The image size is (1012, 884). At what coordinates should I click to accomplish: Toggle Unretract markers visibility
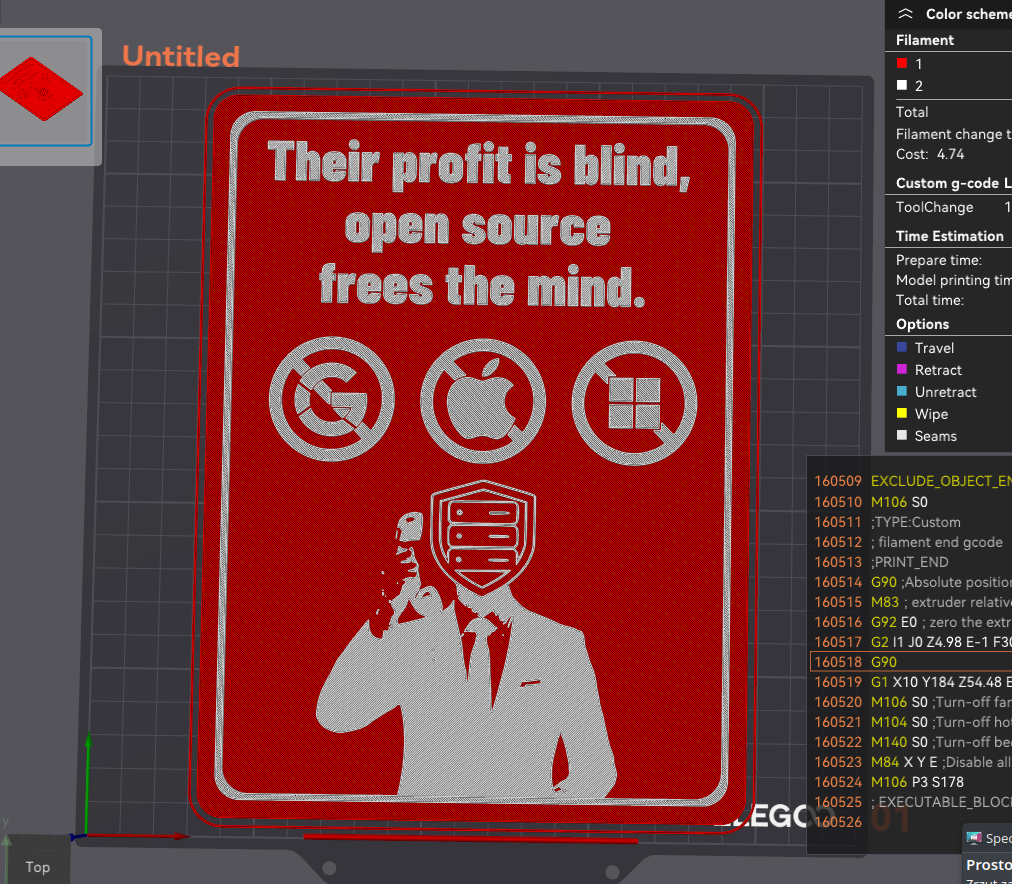pyautogui.click(x=902, y=391)
